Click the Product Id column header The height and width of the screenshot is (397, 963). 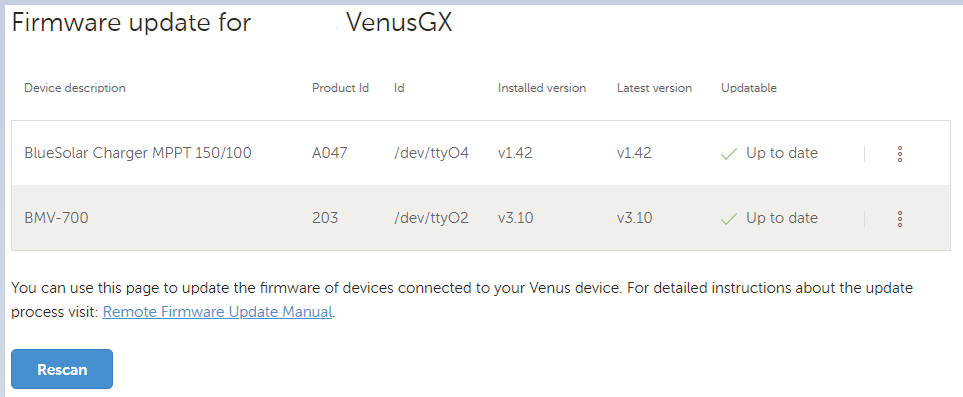point(340,88)
